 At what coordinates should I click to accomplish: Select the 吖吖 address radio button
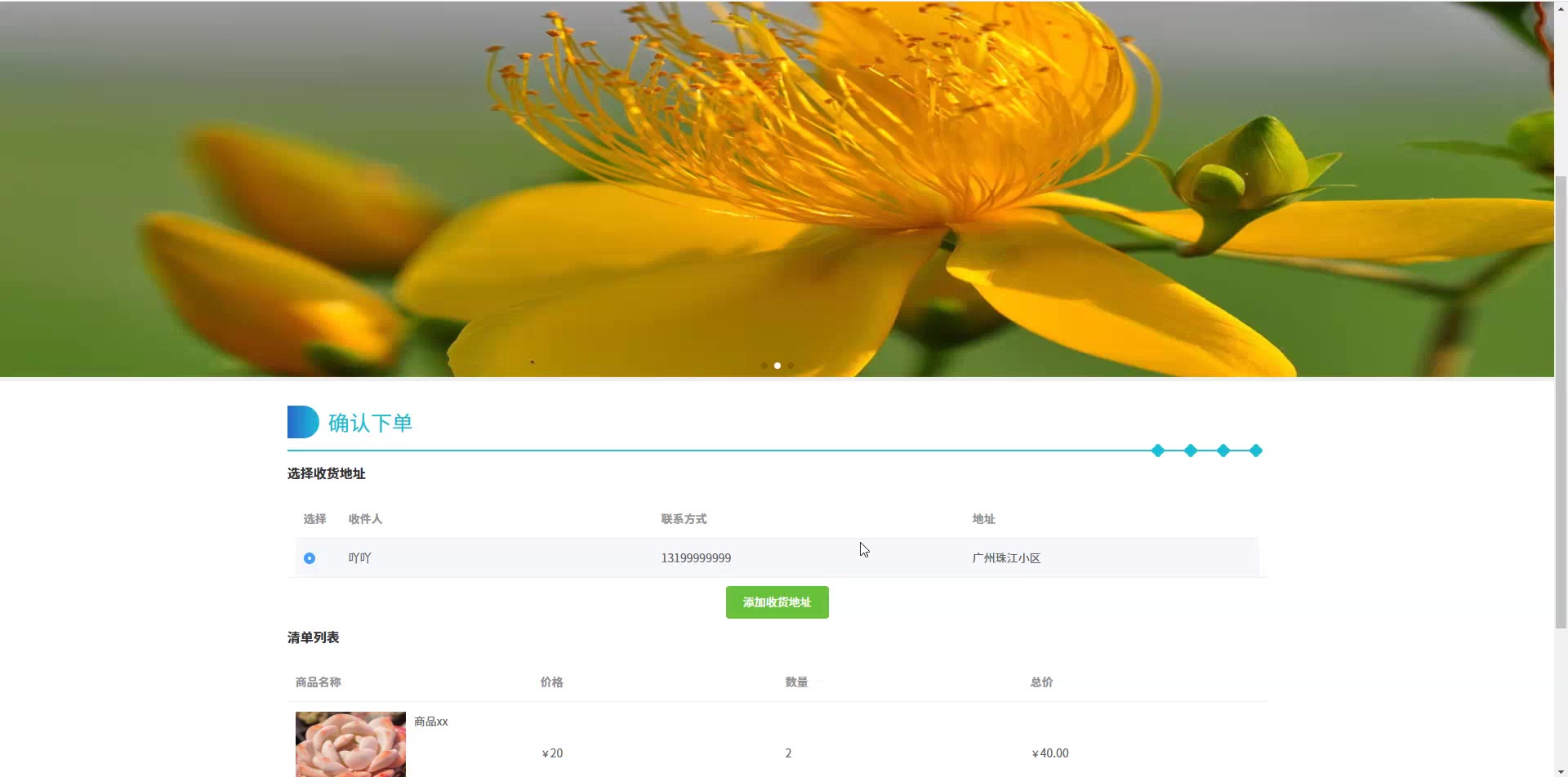click(310, 558)
